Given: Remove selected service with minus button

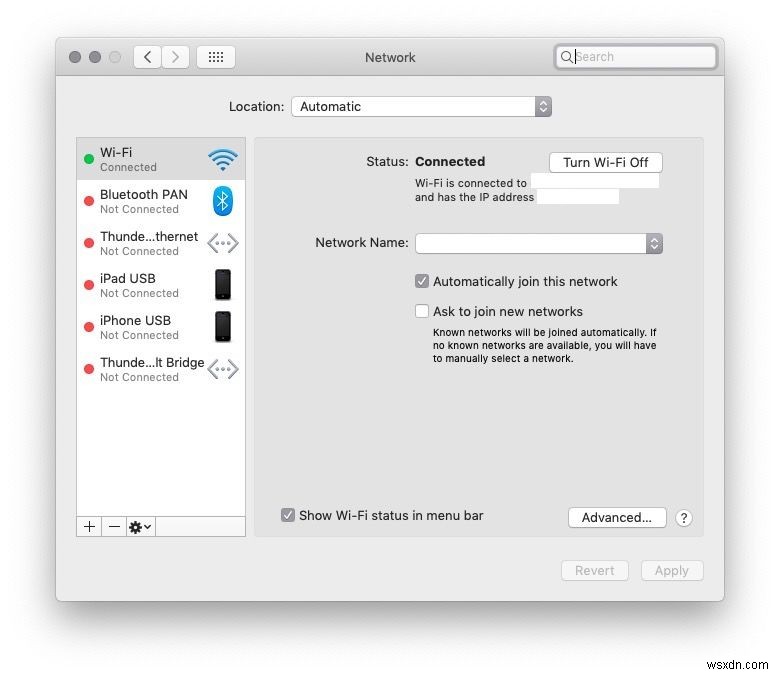Looking at the screenshot, I should point(114,526).
